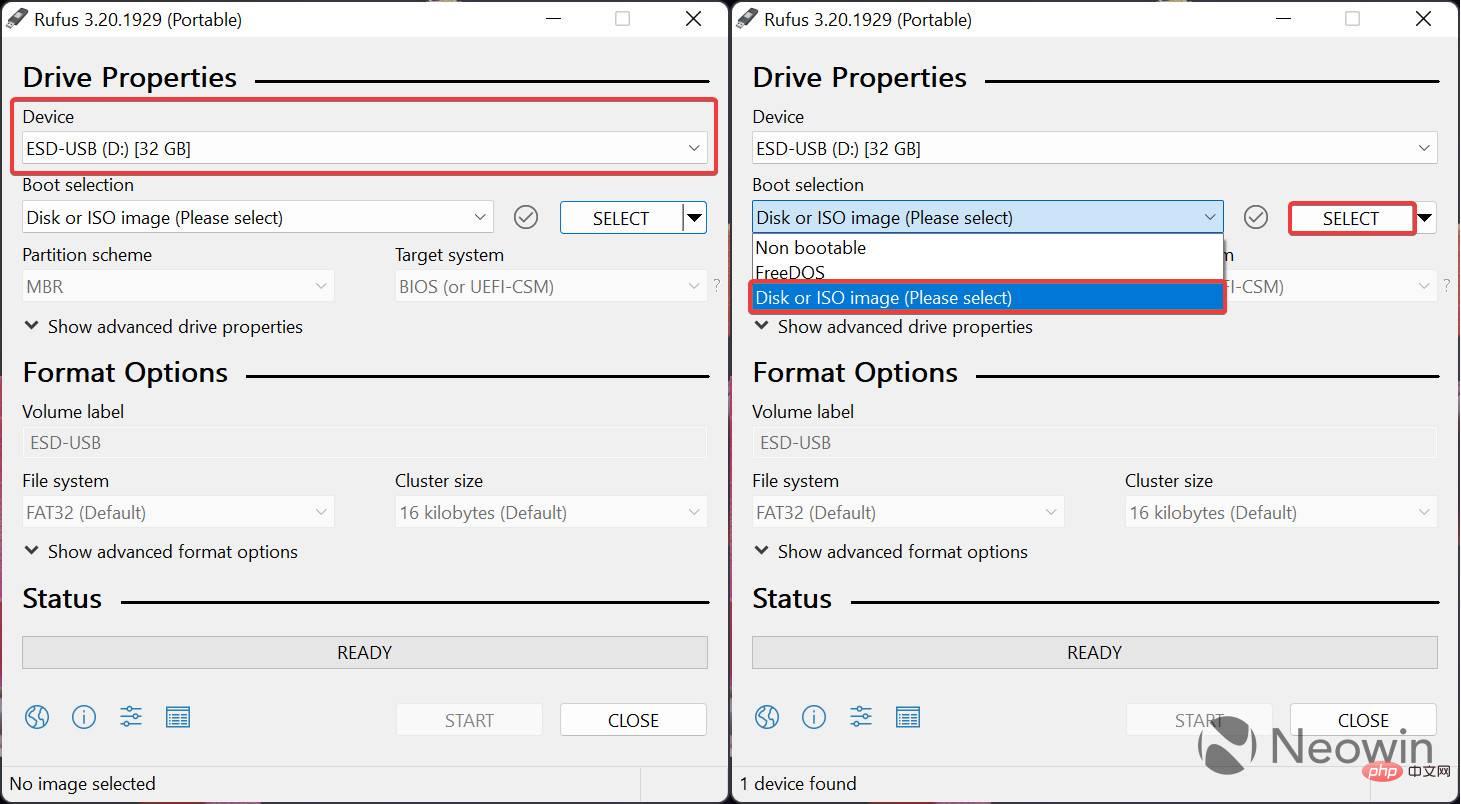Collapse Boot selection combo in right window
Screen dimensions: 1461x804
pos(987,217)
